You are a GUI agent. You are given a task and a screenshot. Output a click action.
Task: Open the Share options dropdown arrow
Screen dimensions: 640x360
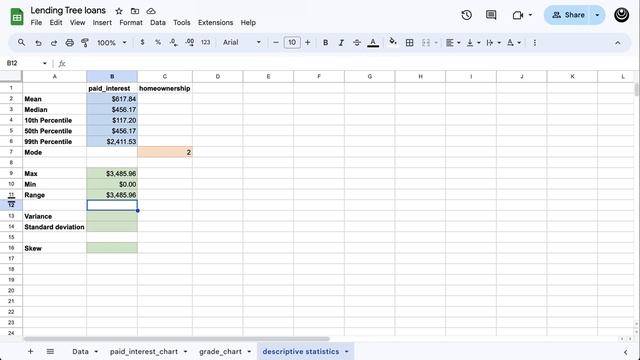pyautogui.click(x=597, y=15)
